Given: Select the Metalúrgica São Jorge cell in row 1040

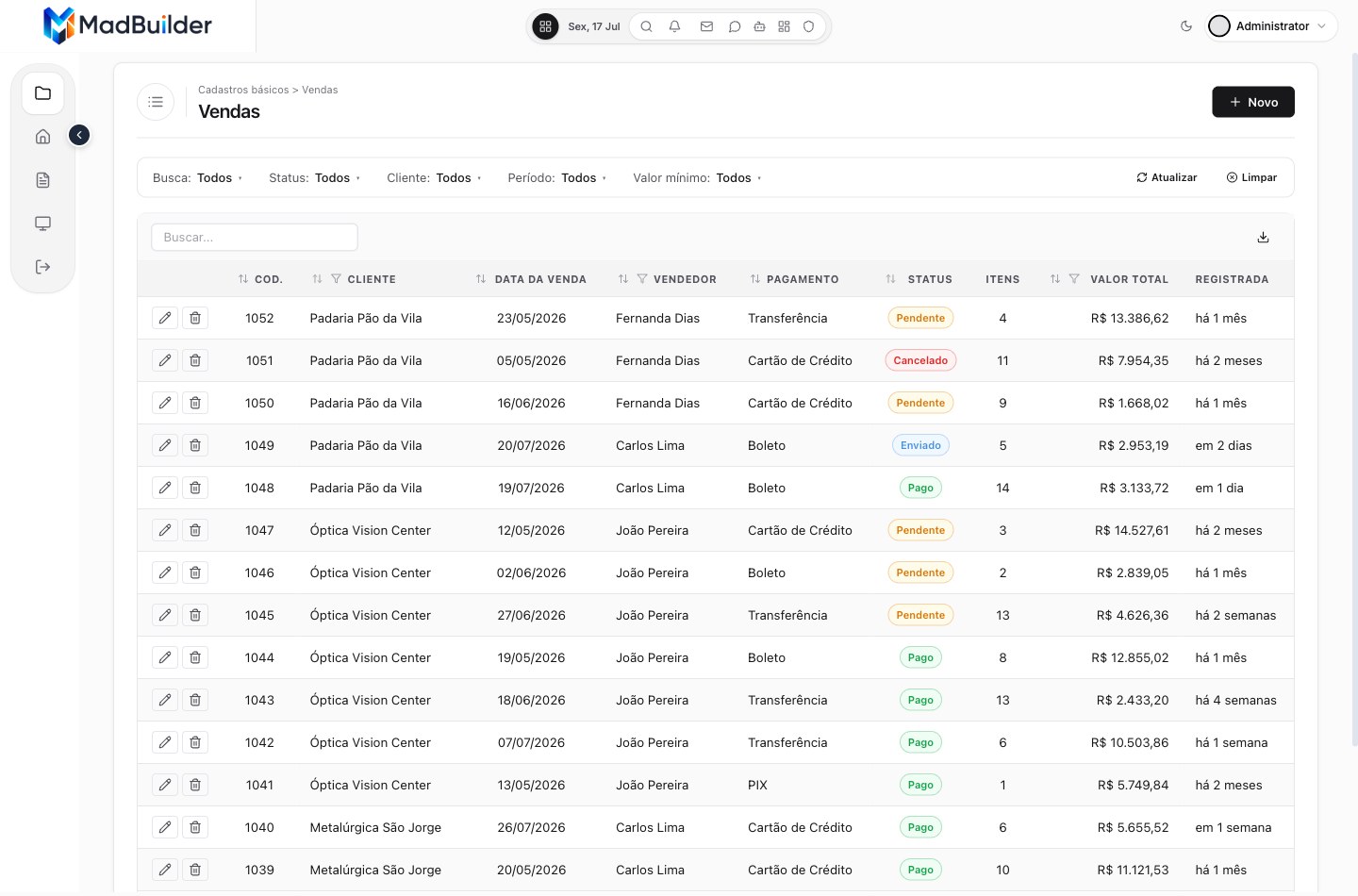Looking at the screenshot, I should tap(375, 827).
